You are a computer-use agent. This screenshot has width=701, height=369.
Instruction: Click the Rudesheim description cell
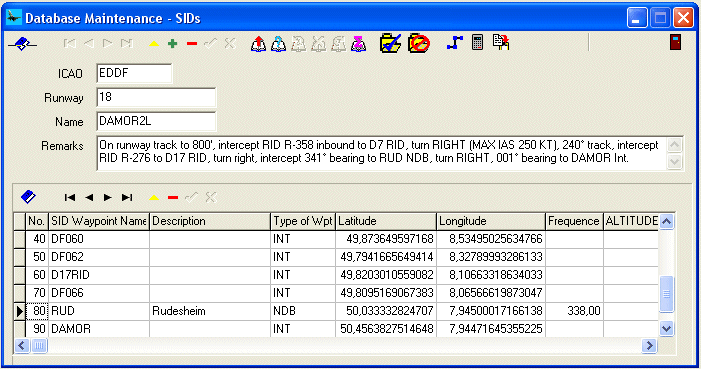pyautogui.click(x=210, y=311)
